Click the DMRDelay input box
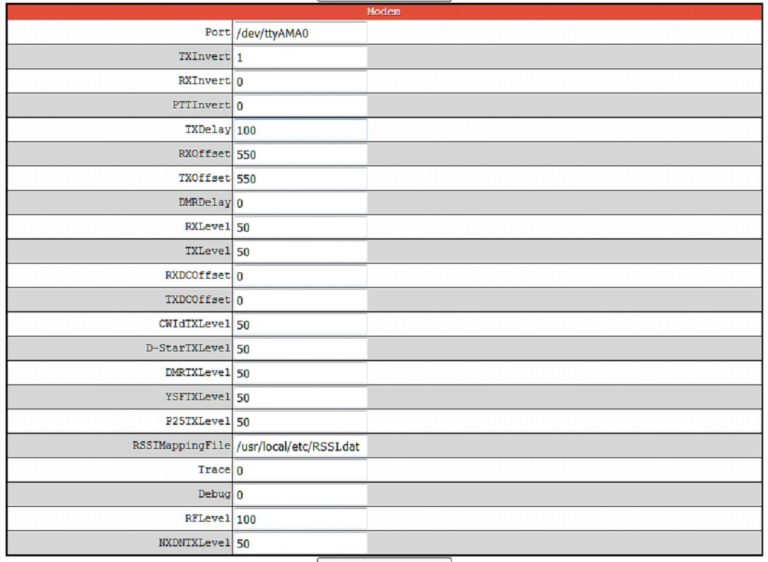Image resolution: width=768 pixels, height=562 pixels. click(x=300, y=203)
